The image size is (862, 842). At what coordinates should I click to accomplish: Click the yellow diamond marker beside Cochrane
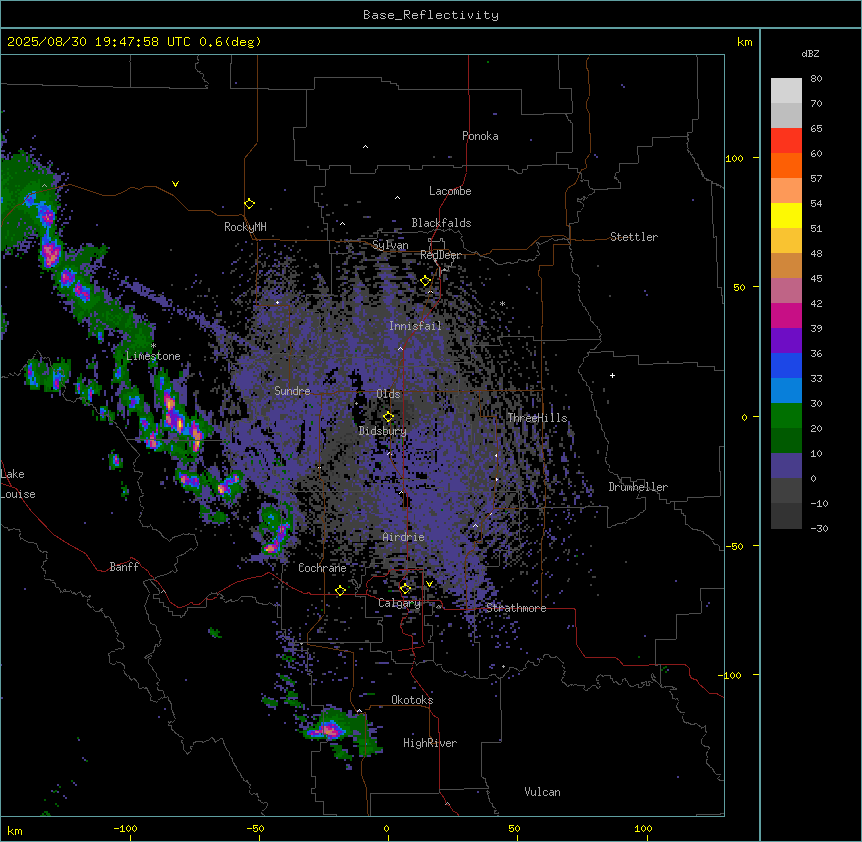coord(340,590)
